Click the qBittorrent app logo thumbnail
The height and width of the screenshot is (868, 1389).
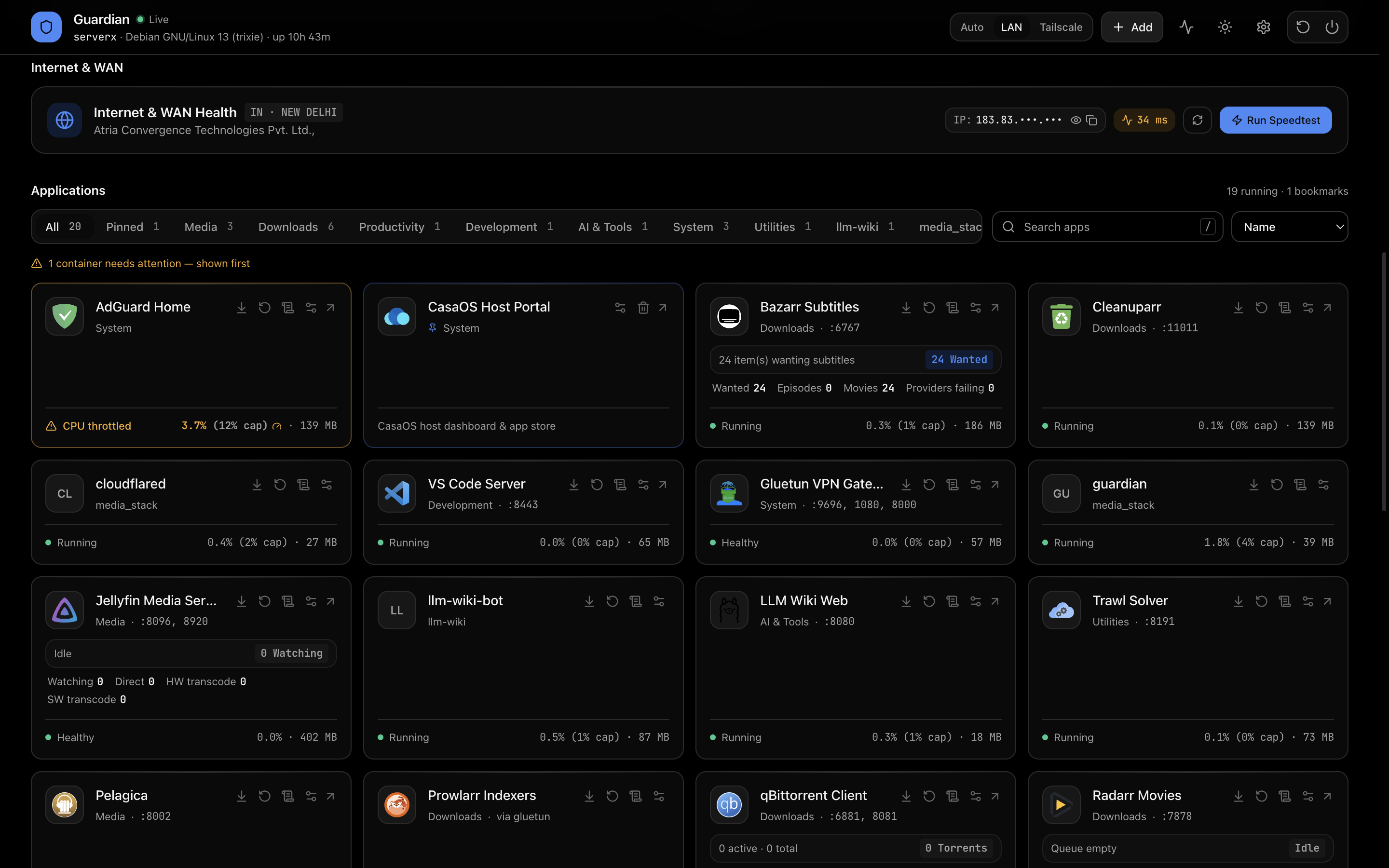pyautogui.click(x=729, y=805)
